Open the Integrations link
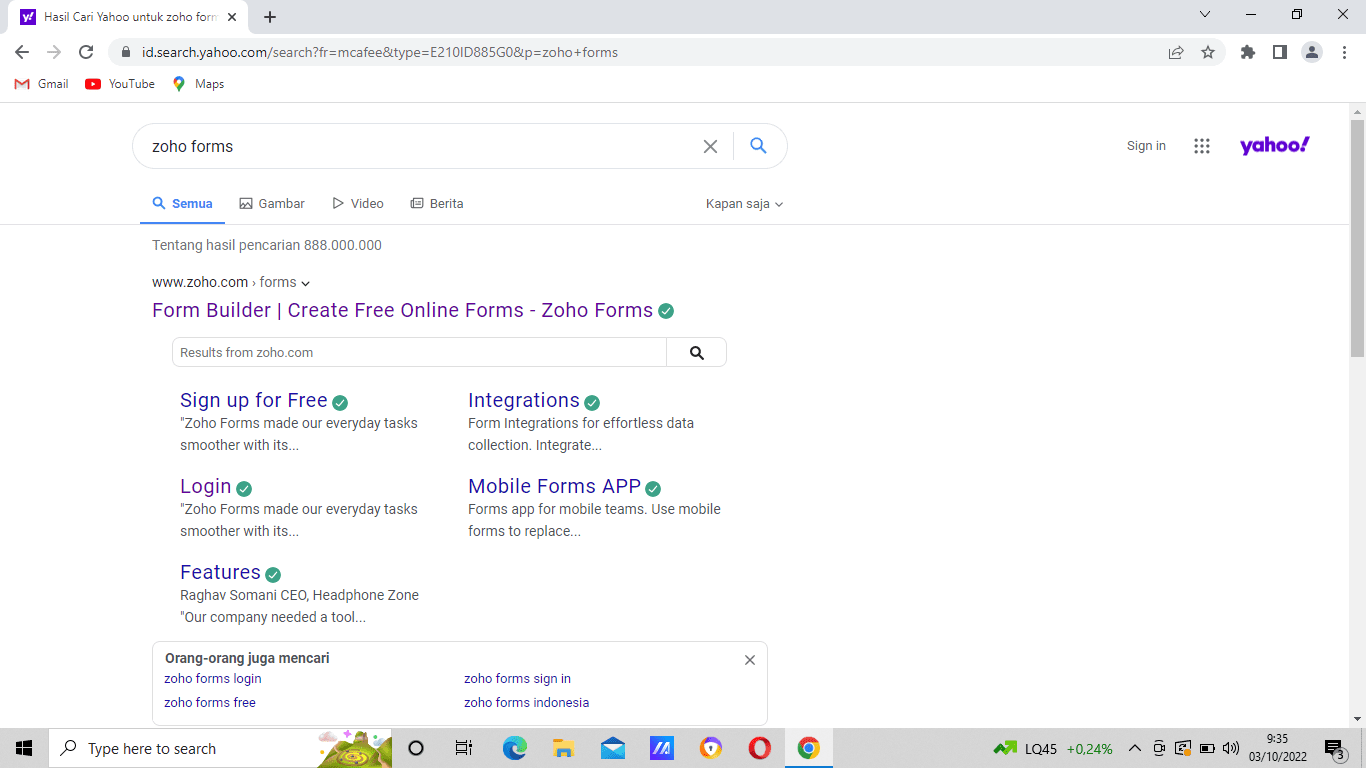1366x768 pixels. tap(524, 400)
